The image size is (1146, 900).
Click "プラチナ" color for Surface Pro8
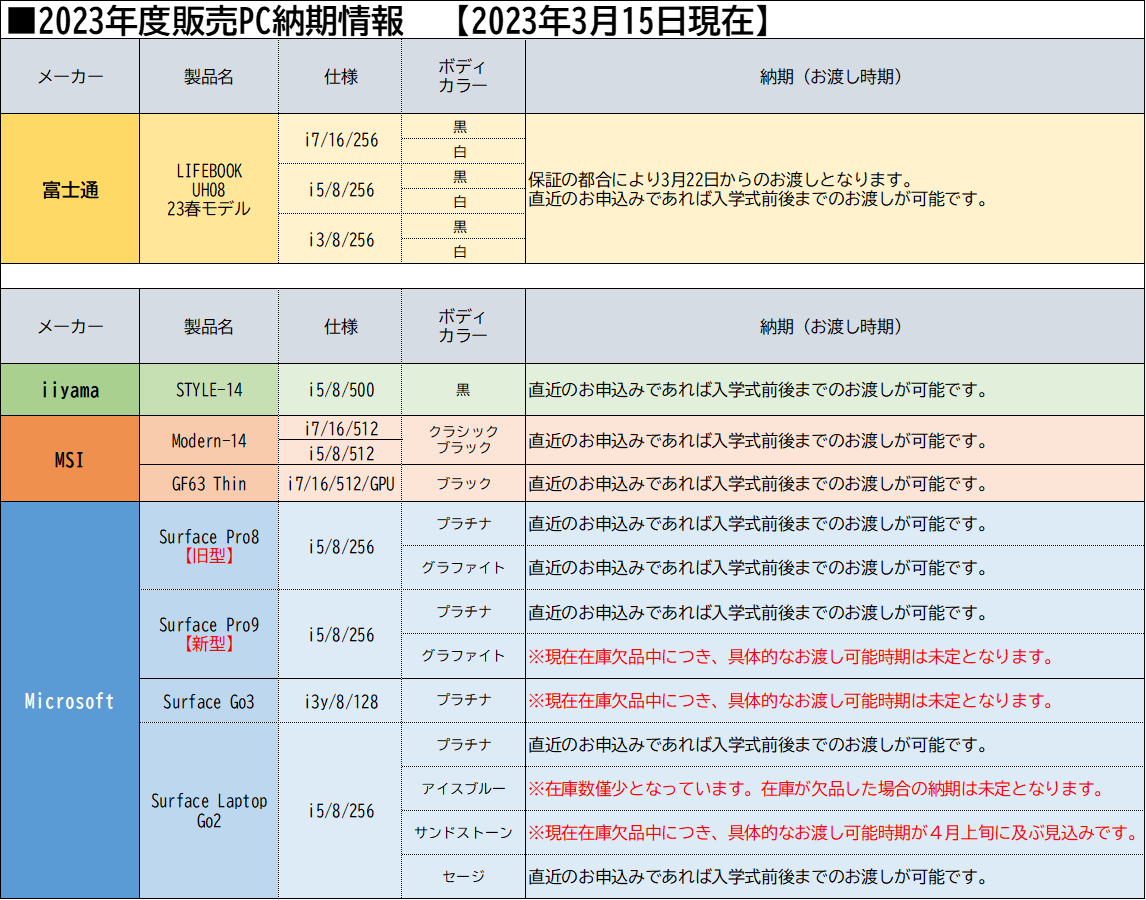click(x=463, y=523)
